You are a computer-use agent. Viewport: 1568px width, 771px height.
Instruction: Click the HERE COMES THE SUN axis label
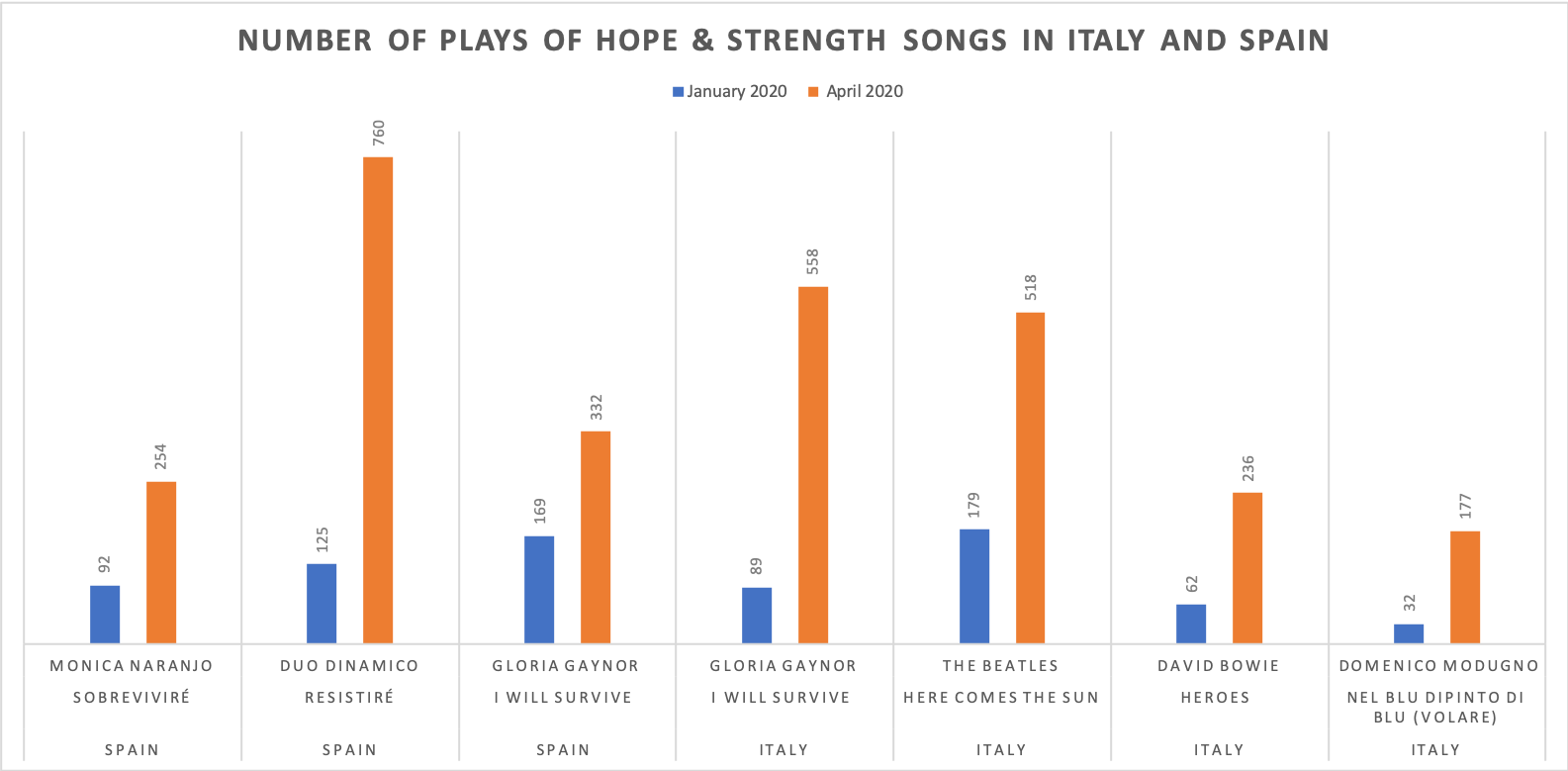(x=1001, y=698)
